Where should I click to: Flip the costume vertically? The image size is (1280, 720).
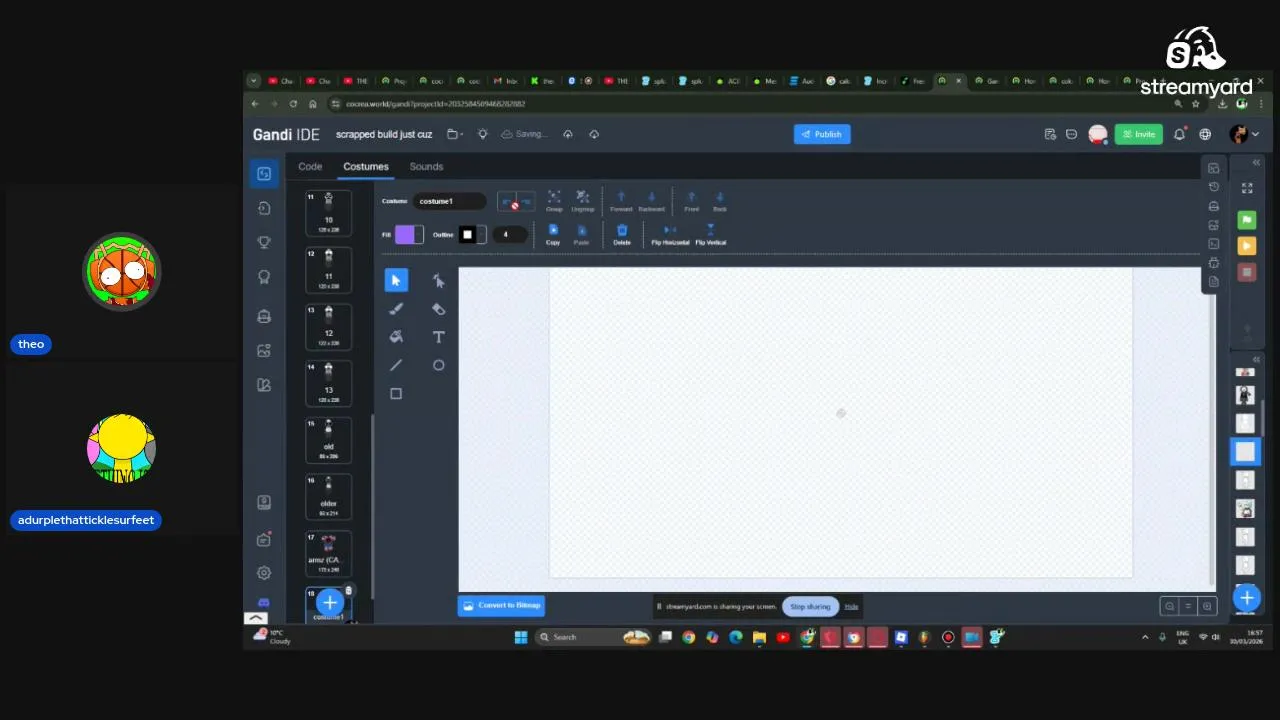pos(710,234)
